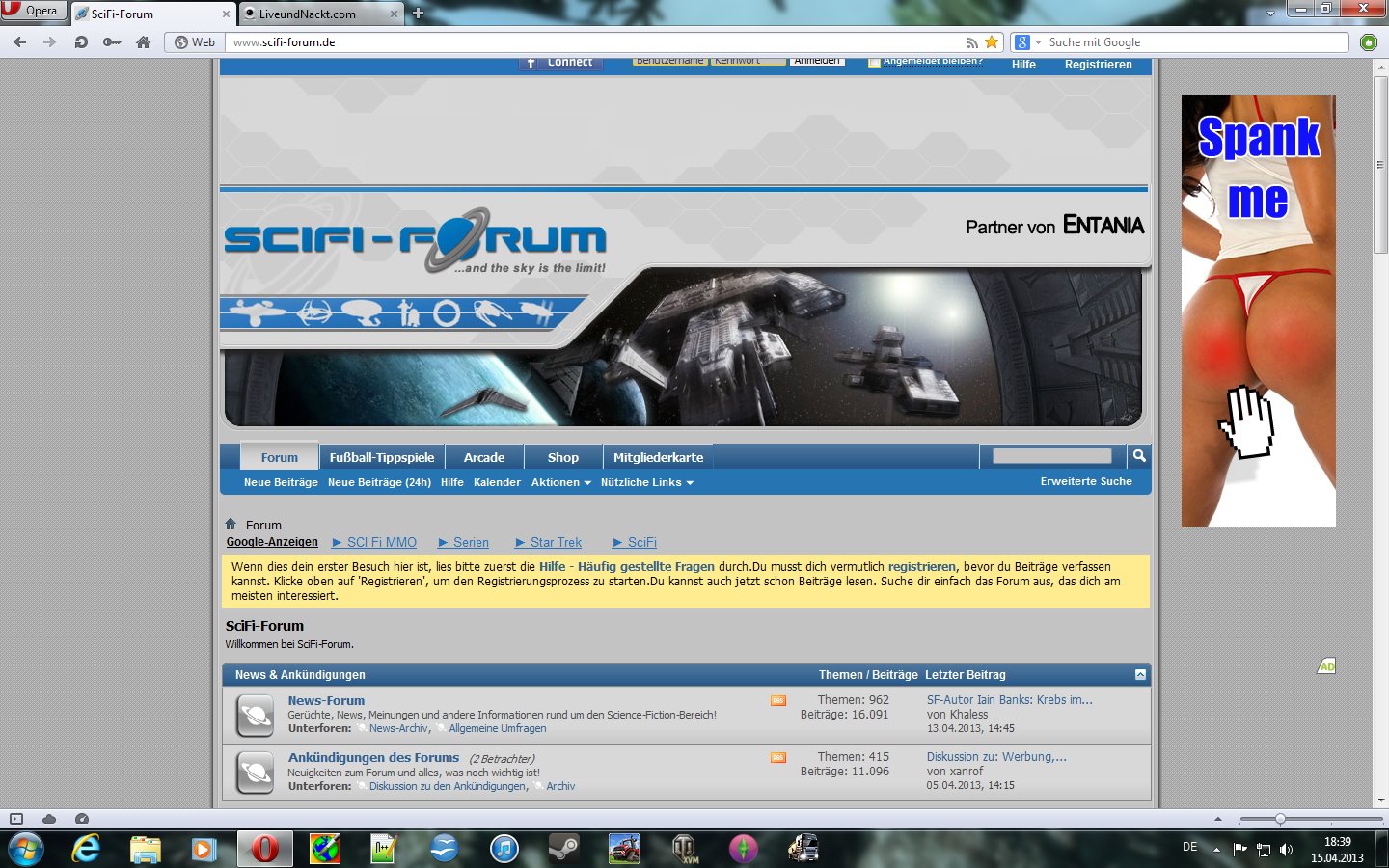
Task: Select the Mitgliederkarte navigation tab
Action: [x=658, y=457]
